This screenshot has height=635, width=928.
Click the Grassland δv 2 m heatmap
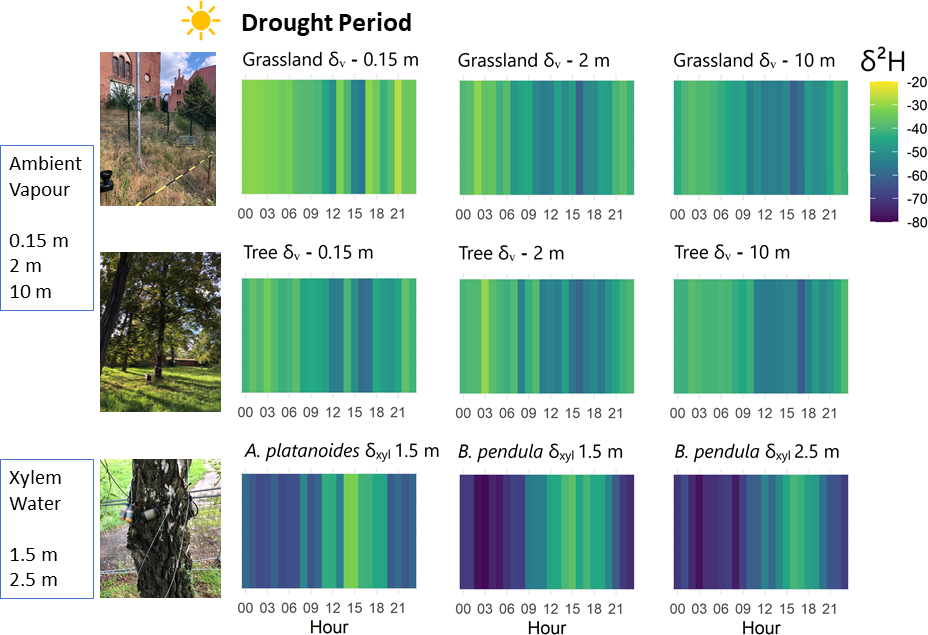point(545,137)
